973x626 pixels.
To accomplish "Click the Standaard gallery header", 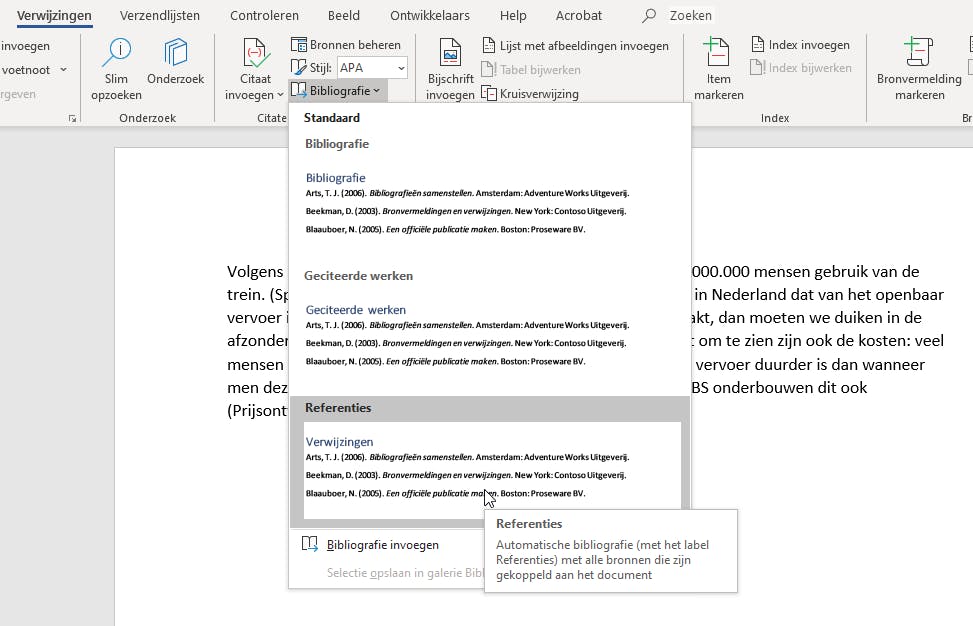I will point(332,118).
